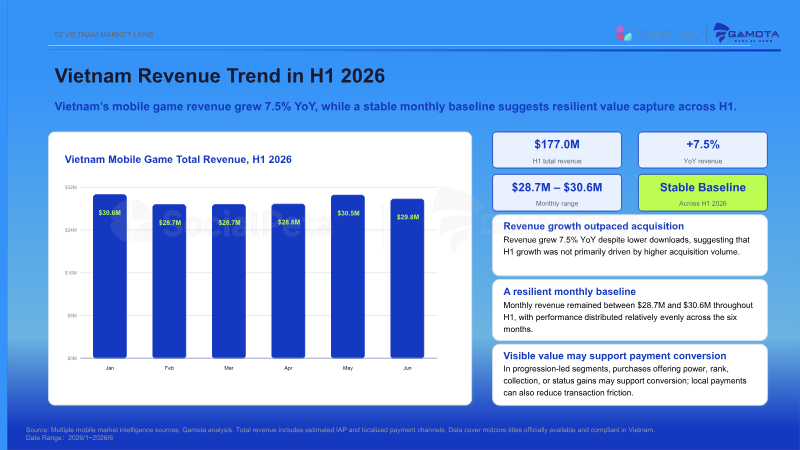Click the $8M y-axis label

click(x=72, y=316)
